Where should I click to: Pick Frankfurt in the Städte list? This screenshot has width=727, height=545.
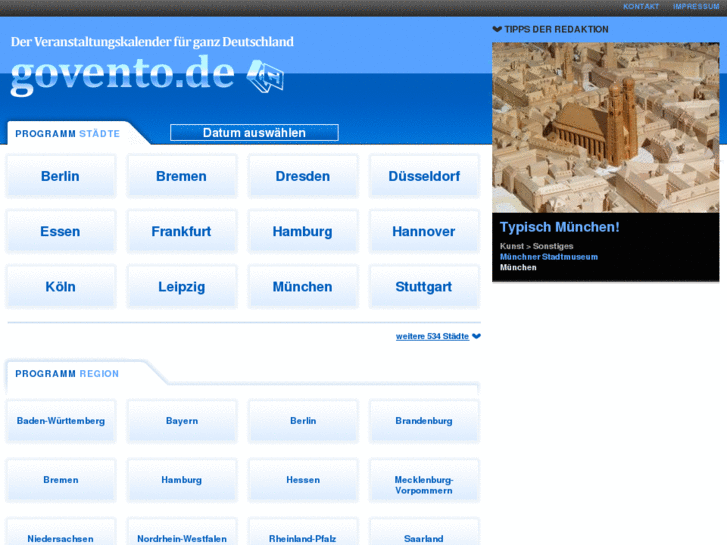pos(181,231)
